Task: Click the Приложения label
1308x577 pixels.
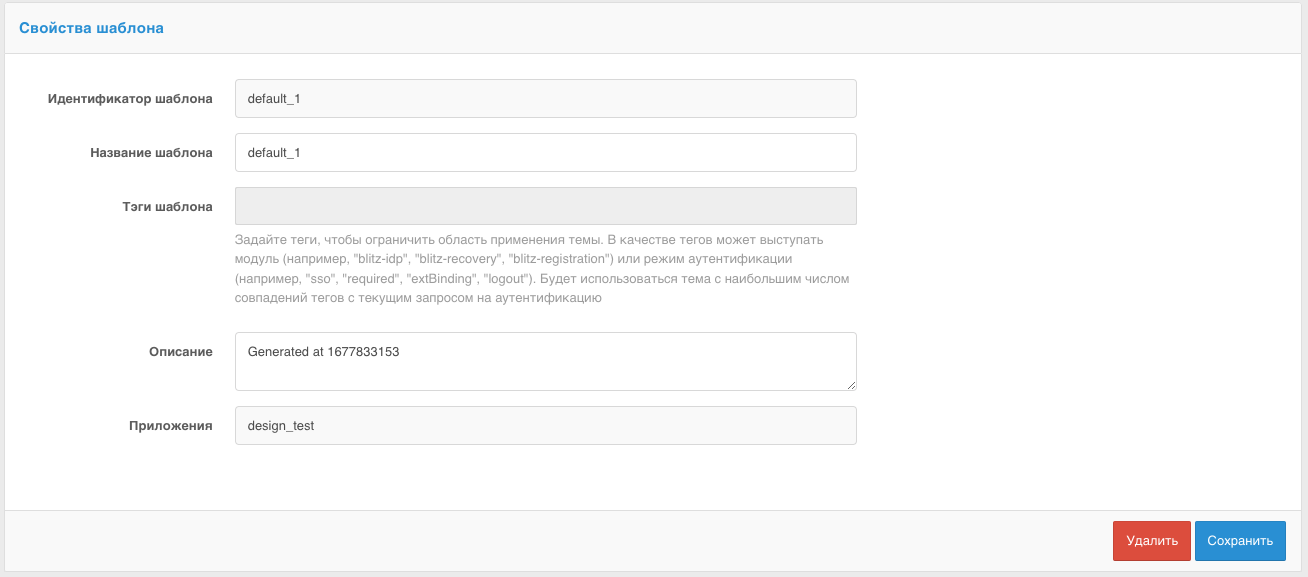Action: (172, 424)
